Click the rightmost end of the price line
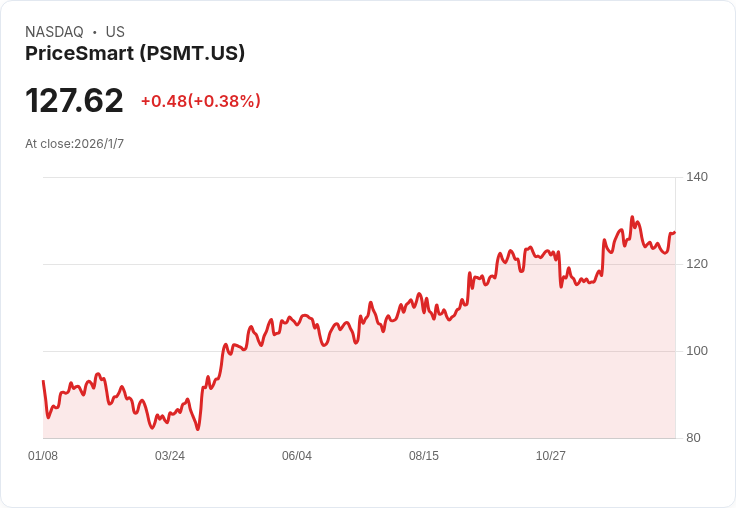Image resolution: width=736 pixels, height=508 pixels. point(675,233)
